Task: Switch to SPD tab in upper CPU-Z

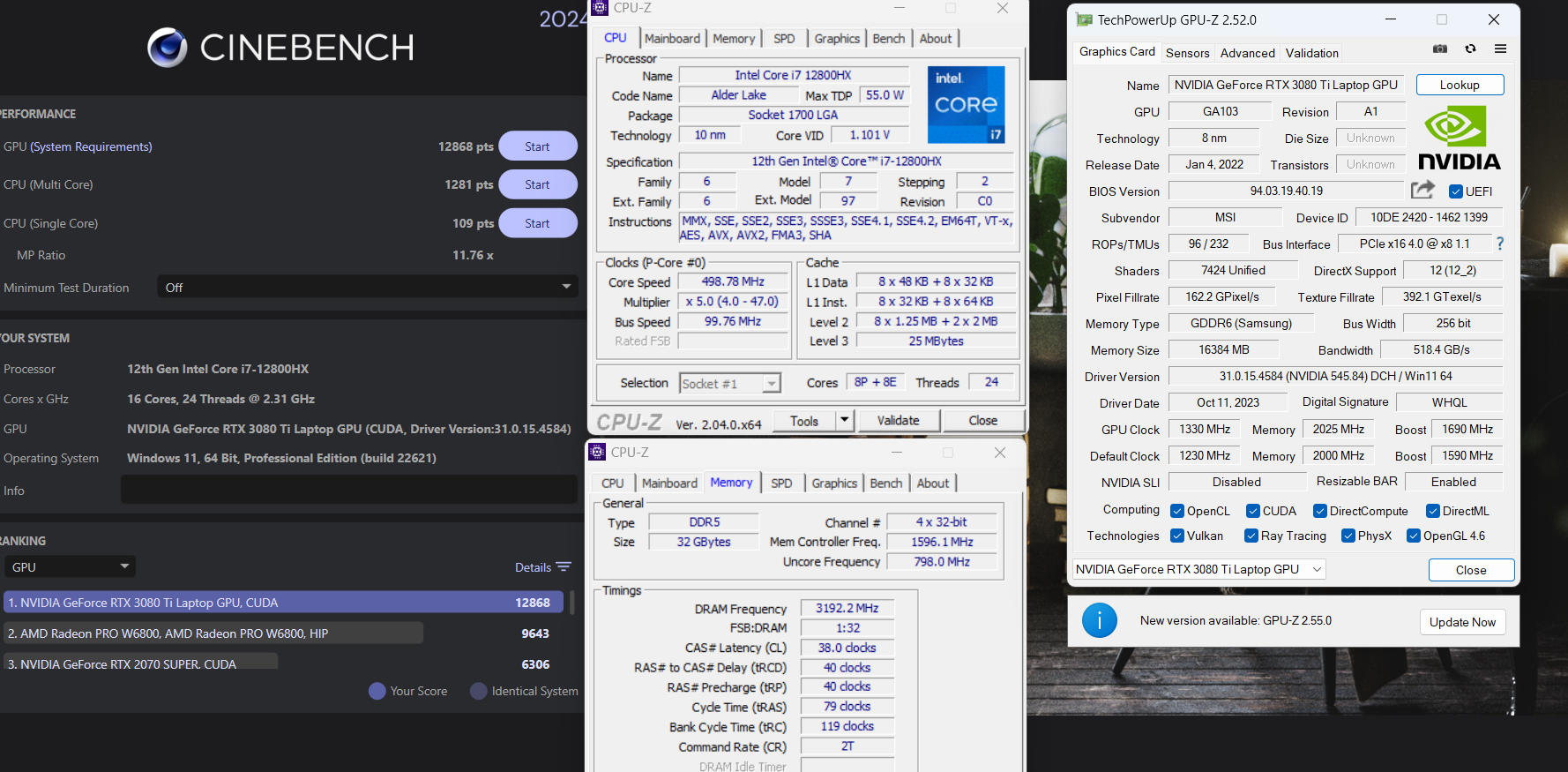Action: (x=784, y=38)
